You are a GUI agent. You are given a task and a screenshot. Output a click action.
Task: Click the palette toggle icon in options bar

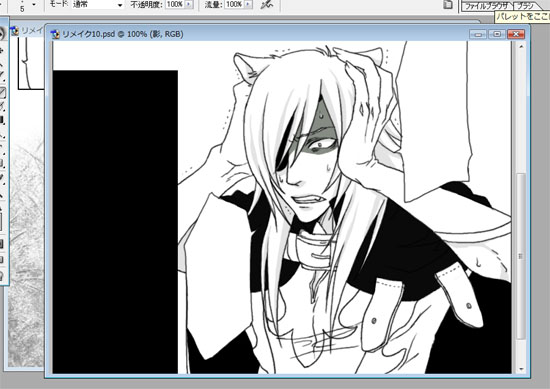click(448, 5)
